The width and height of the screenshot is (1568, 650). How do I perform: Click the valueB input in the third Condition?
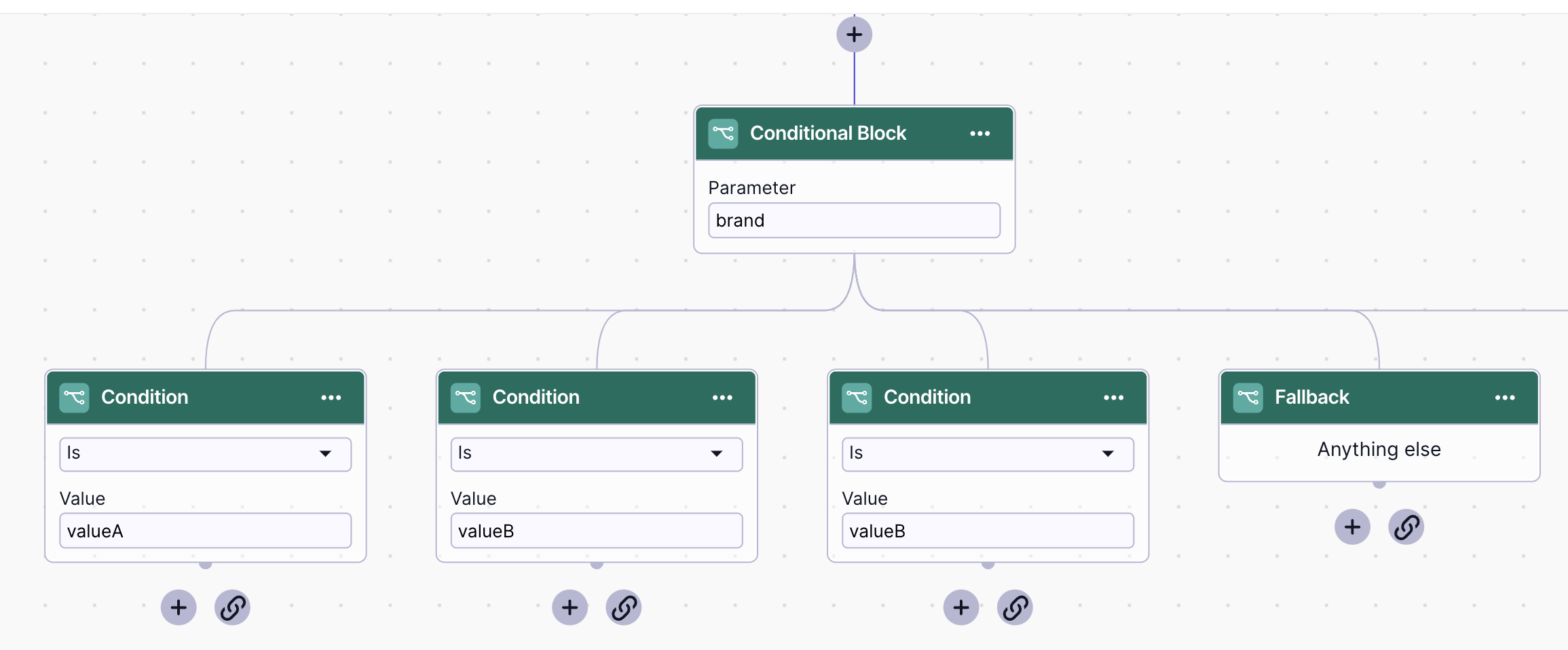[988, 531]
